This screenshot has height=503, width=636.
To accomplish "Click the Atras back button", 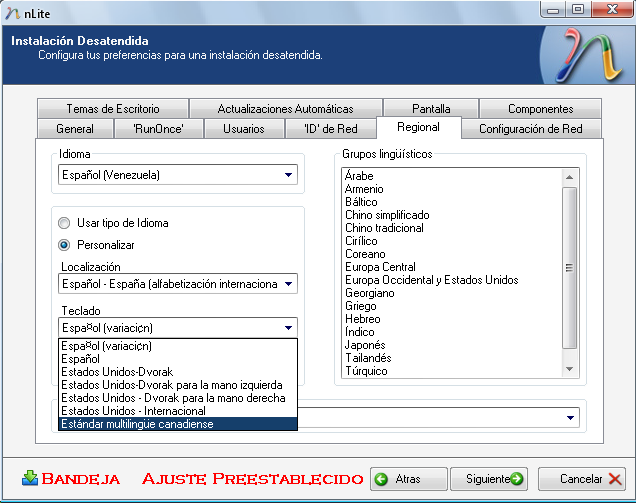I will 407,479.
